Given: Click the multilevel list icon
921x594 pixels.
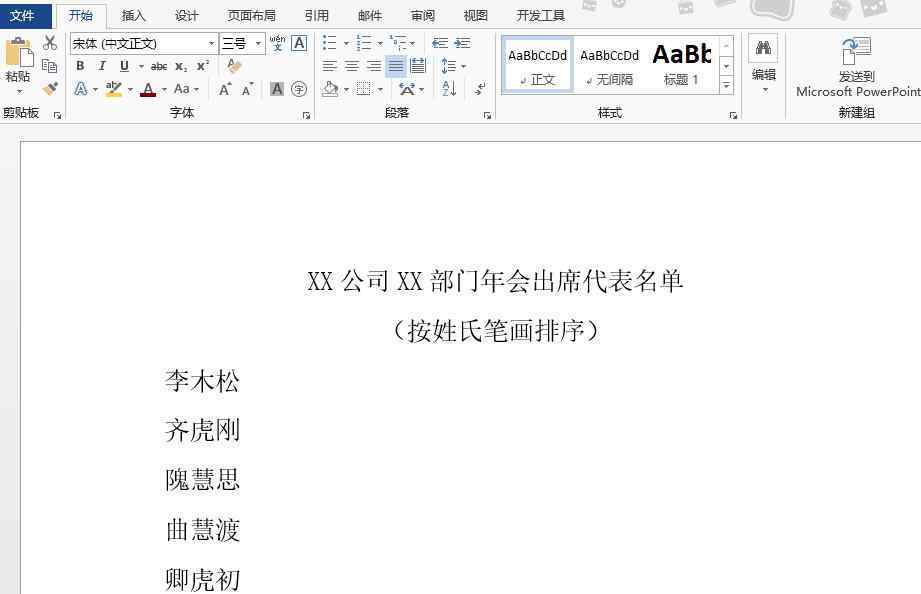Looking at the screenshot, I should [398, 43].
